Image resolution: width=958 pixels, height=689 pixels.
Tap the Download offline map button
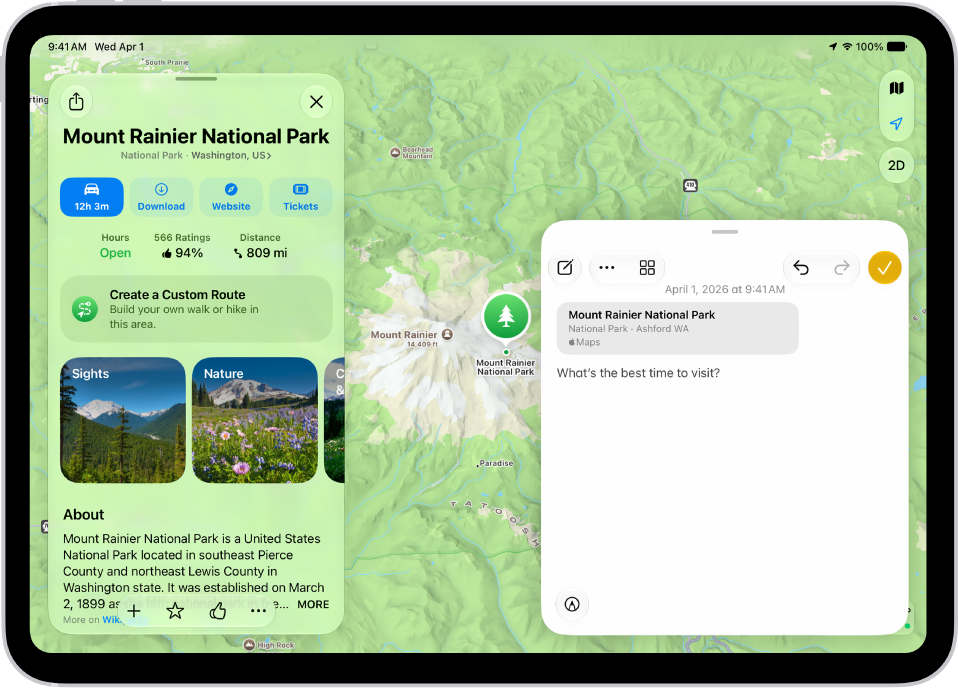click(161, 197)
